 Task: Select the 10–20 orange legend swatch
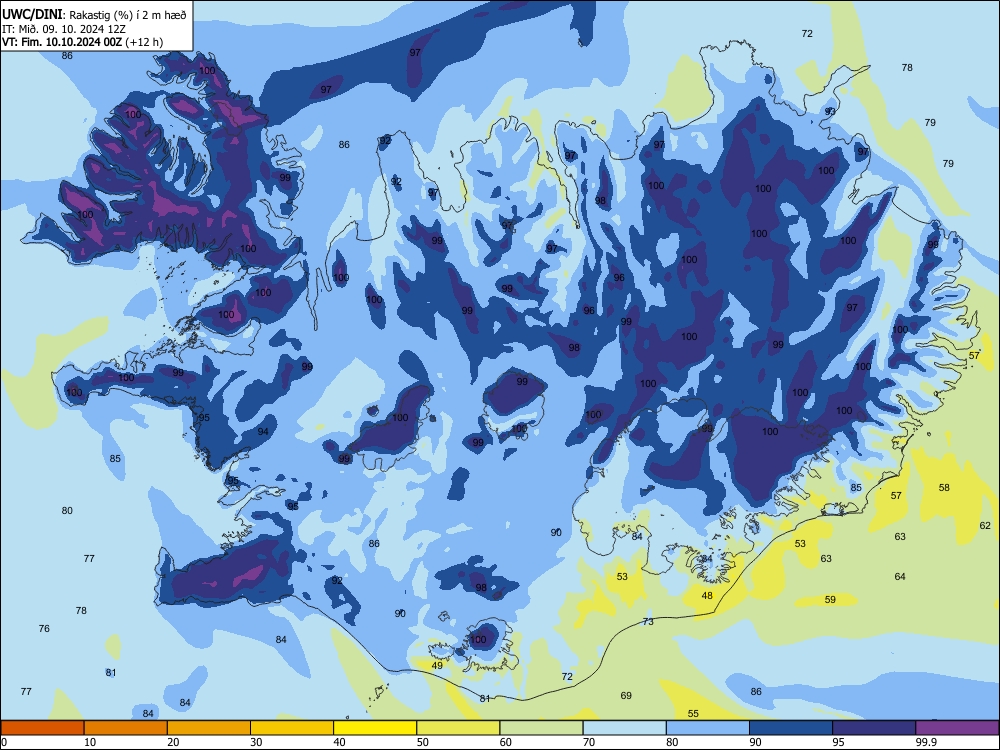(126, 728)
